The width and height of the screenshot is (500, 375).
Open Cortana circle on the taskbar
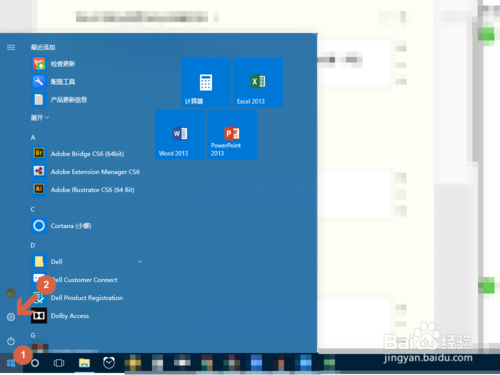[x=35, y=363]
